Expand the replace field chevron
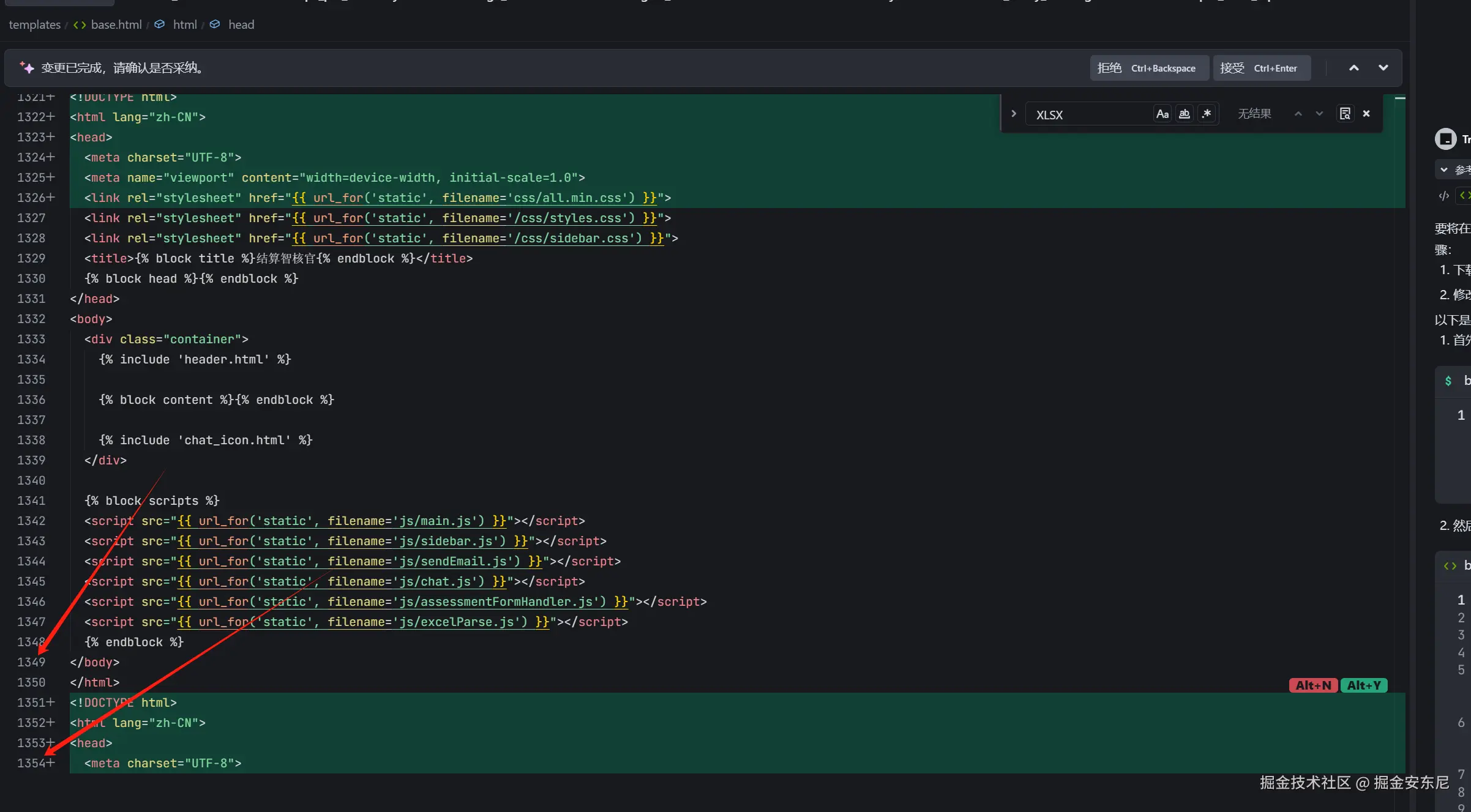Viewport: 1471px width, 812px height. coord(1014,114)
